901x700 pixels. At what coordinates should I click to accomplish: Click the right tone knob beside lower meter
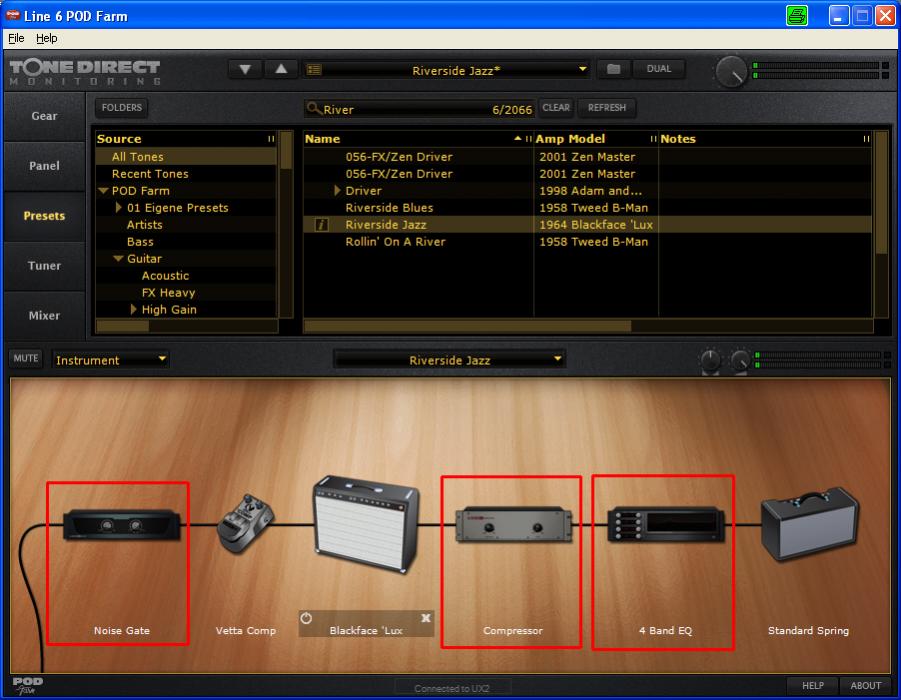point(740,360)
